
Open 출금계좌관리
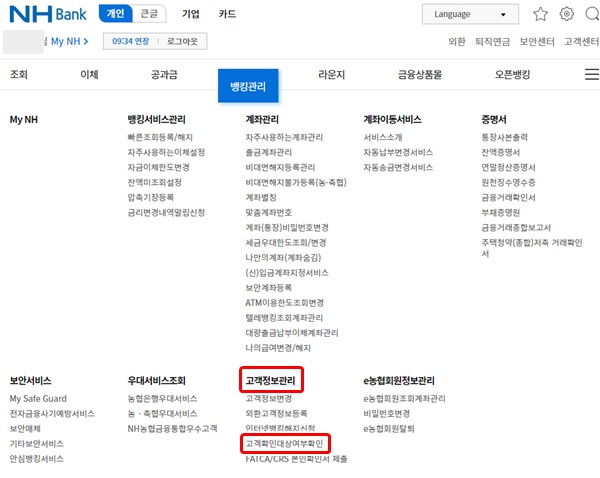pos(269,152)
